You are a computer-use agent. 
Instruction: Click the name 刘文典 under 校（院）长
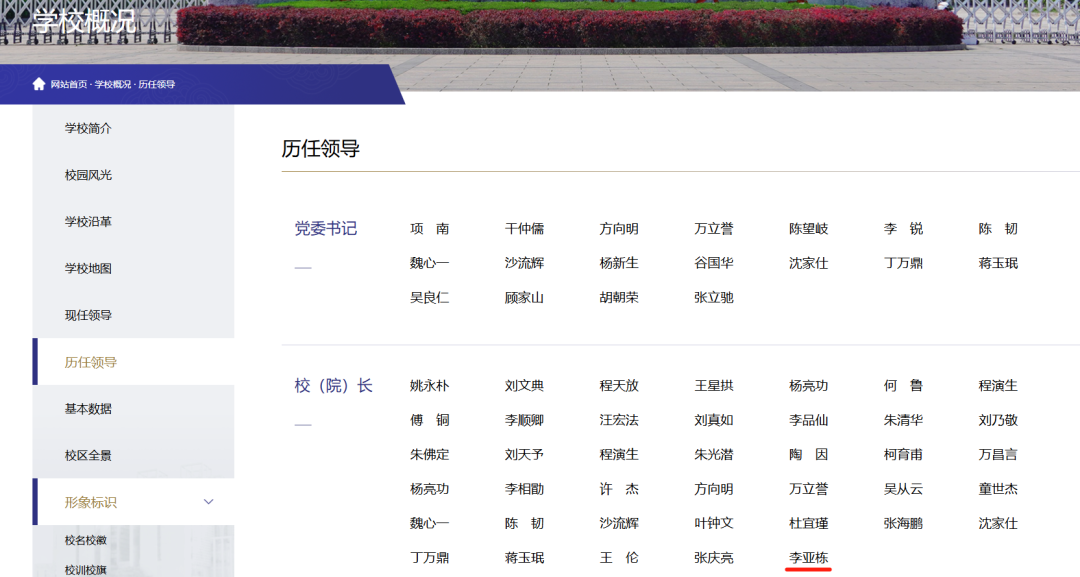coord(524,386)
